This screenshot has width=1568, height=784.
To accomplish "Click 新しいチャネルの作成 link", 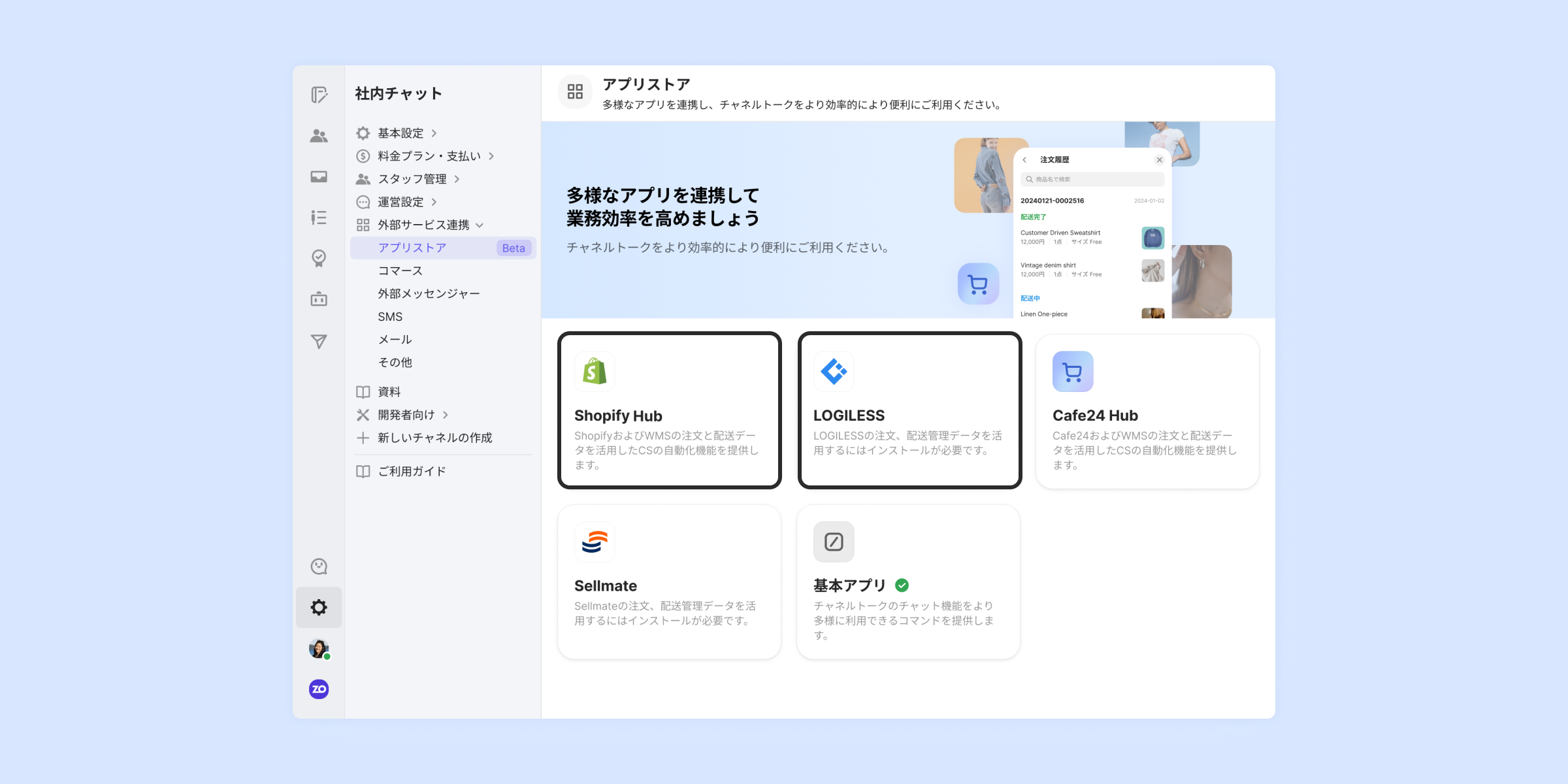I will tap(434, 438).
